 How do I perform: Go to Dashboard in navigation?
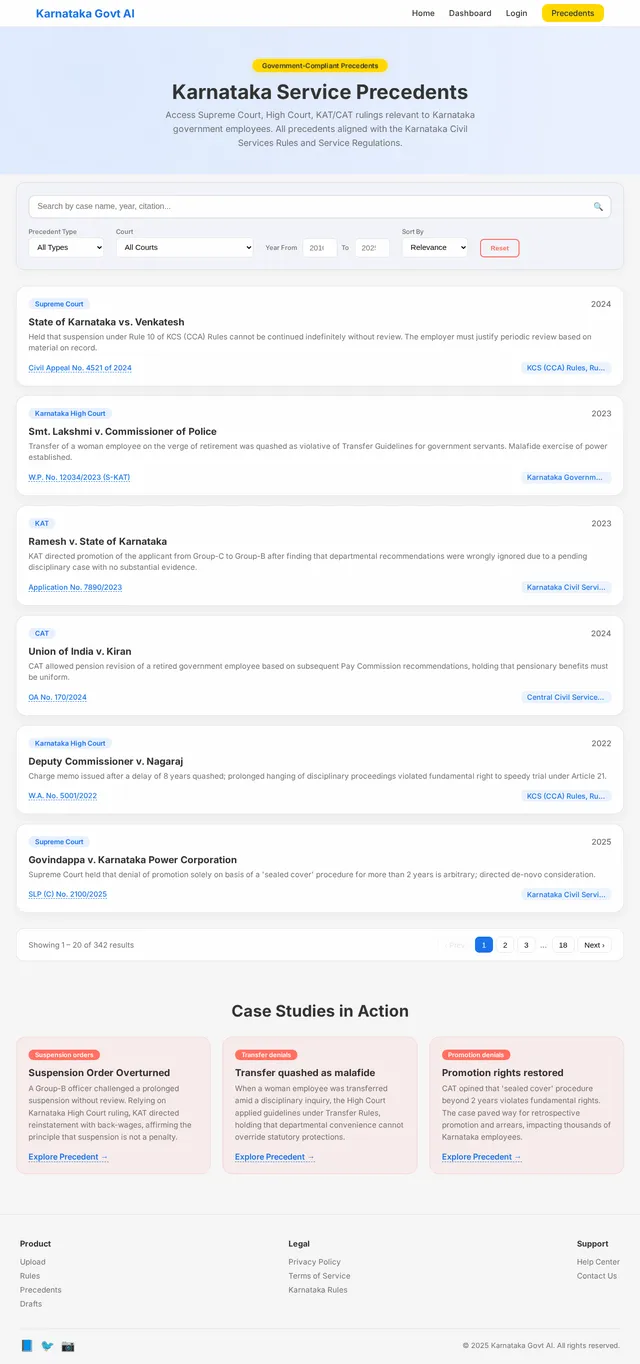pyautogui.click(x=470, y=13)
